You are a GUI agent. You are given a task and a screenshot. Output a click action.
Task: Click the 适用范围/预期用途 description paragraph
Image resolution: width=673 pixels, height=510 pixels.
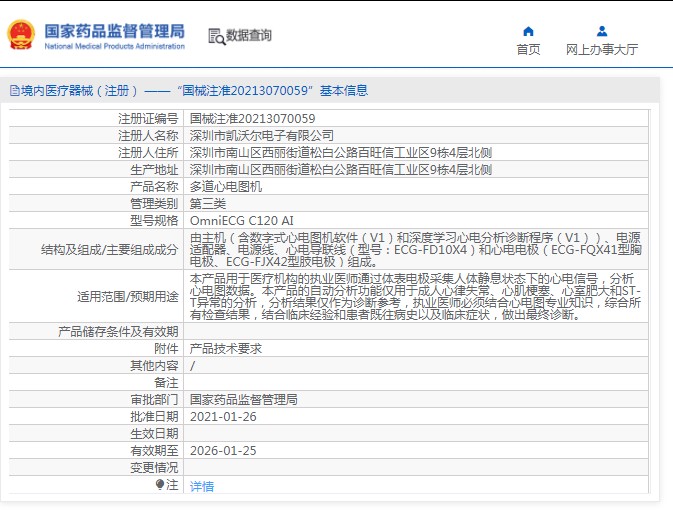point(415,296)
